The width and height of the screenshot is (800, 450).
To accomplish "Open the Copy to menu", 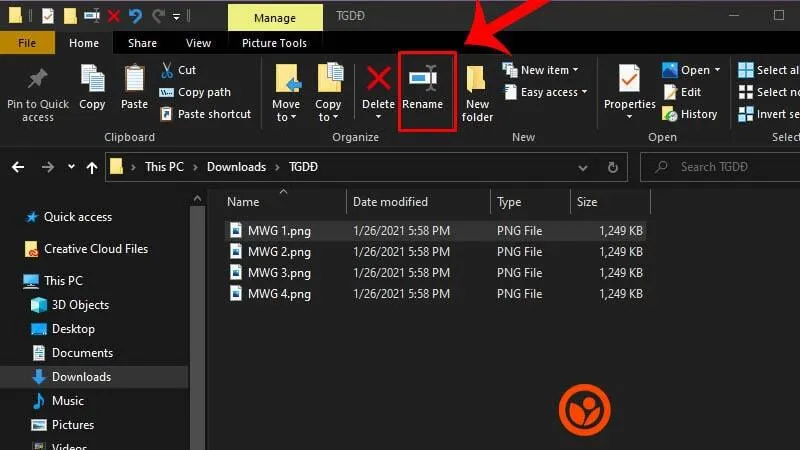I will click(328, 93).
